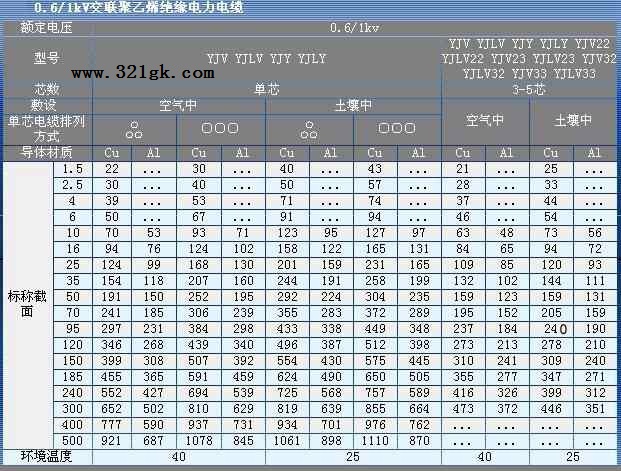Select the 16 cross-section row label

(x=73, y=249)
